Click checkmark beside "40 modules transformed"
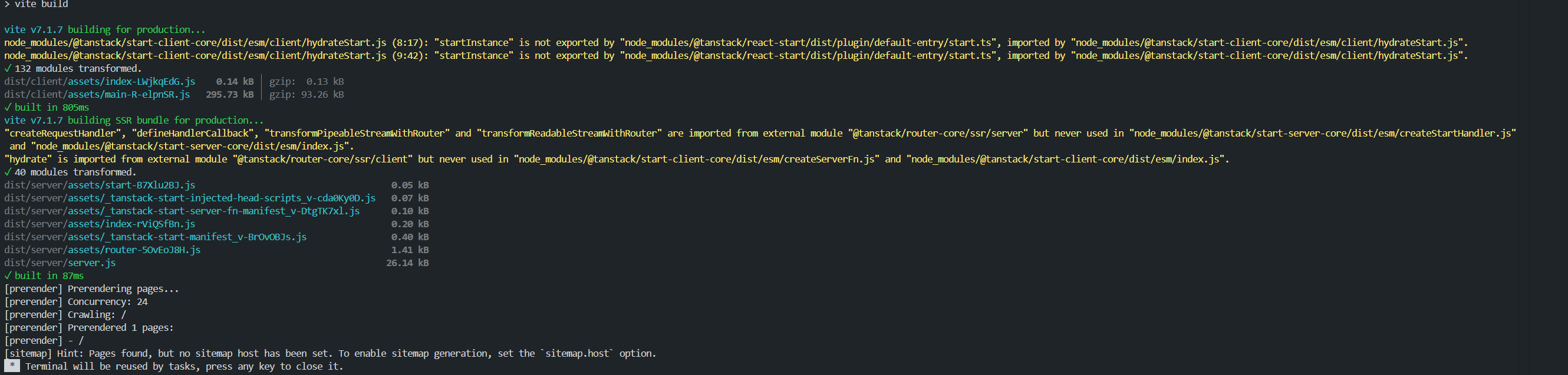The image size is (1568, 375). (8, 172)
